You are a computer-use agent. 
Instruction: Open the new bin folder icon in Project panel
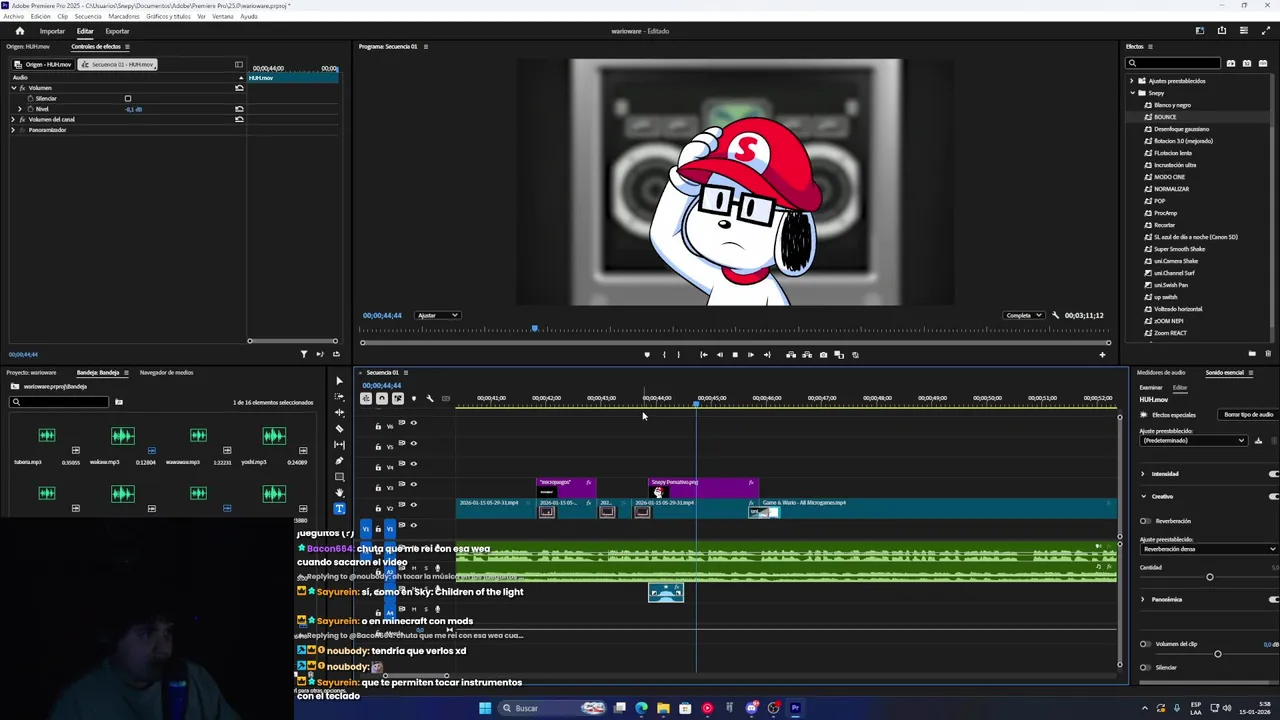tap(118, 402)
